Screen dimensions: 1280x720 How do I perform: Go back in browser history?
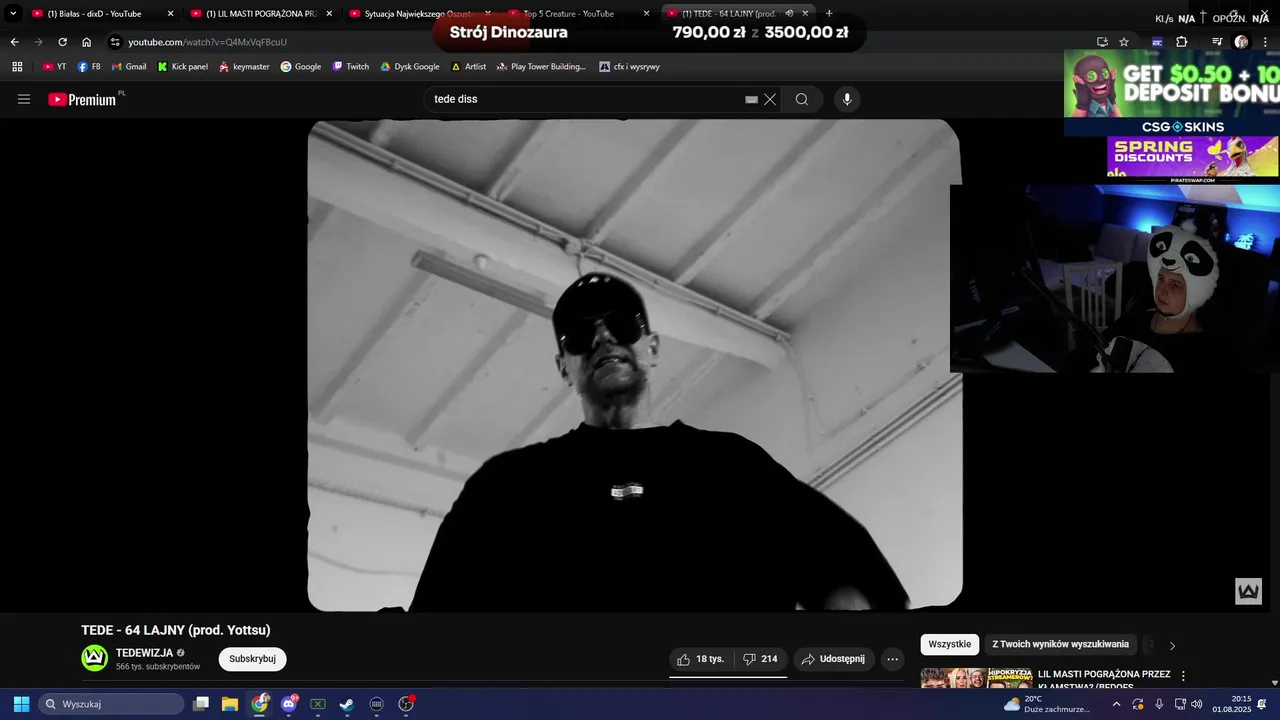(x=14, y=42)
